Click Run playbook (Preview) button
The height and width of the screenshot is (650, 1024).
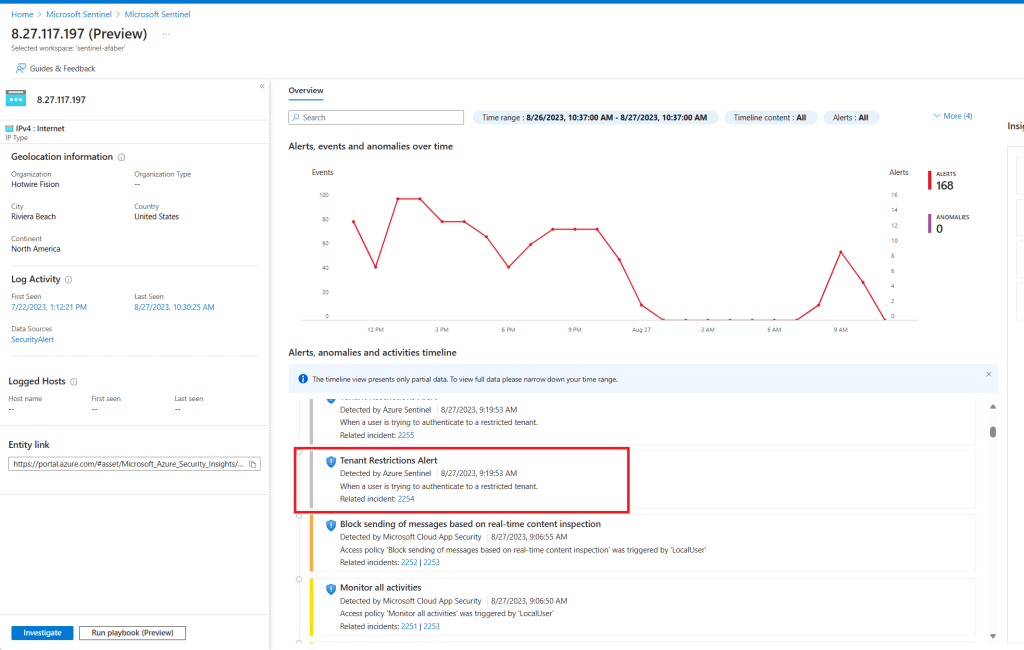coord(132,633)
